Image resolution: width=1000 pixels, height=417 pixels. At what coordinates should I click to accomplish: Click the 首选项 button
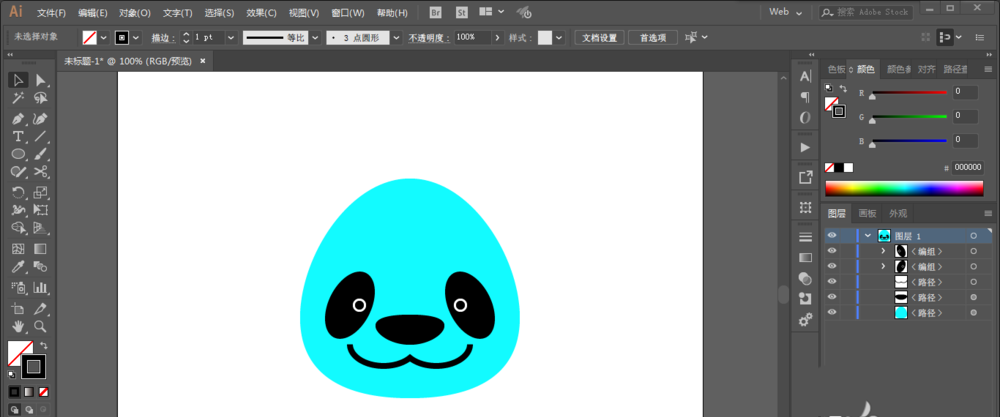point(652,38)
